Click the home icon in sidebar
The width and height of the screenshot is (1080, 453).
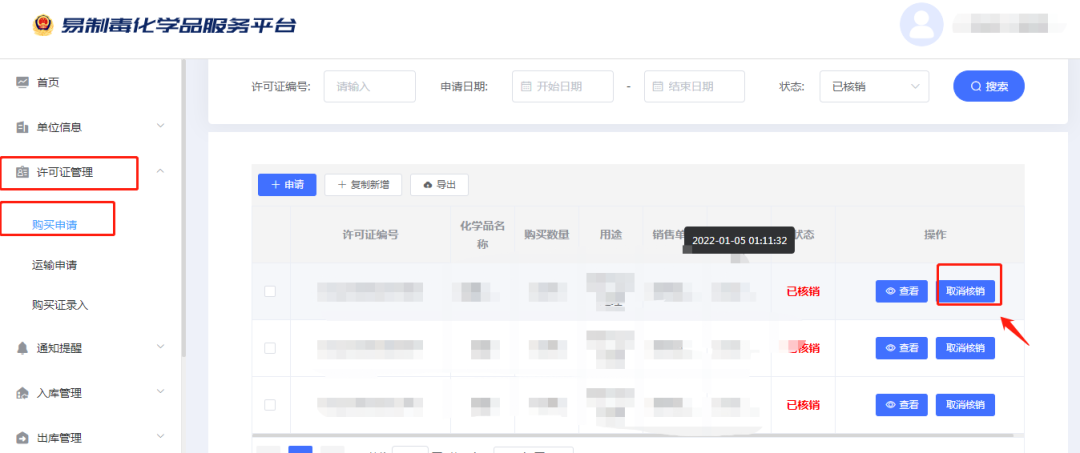[22, 82]
